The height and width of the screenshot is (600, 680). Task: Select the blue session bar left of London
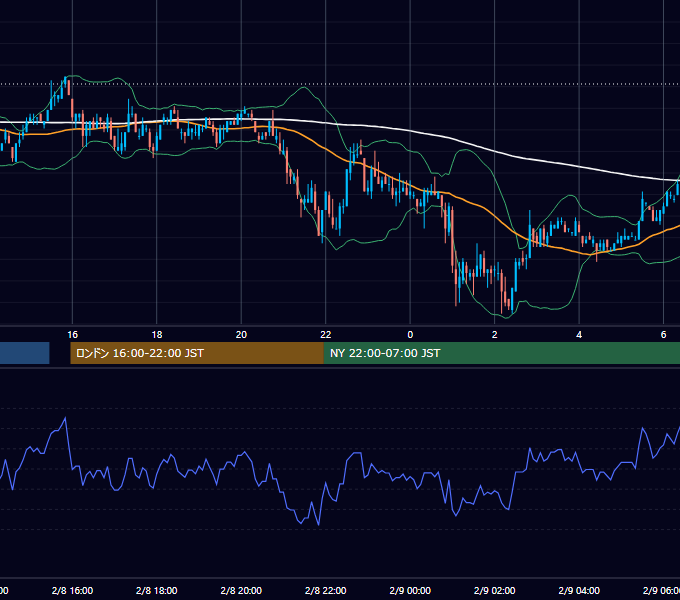pyautogui.click(x=25, y=353)
